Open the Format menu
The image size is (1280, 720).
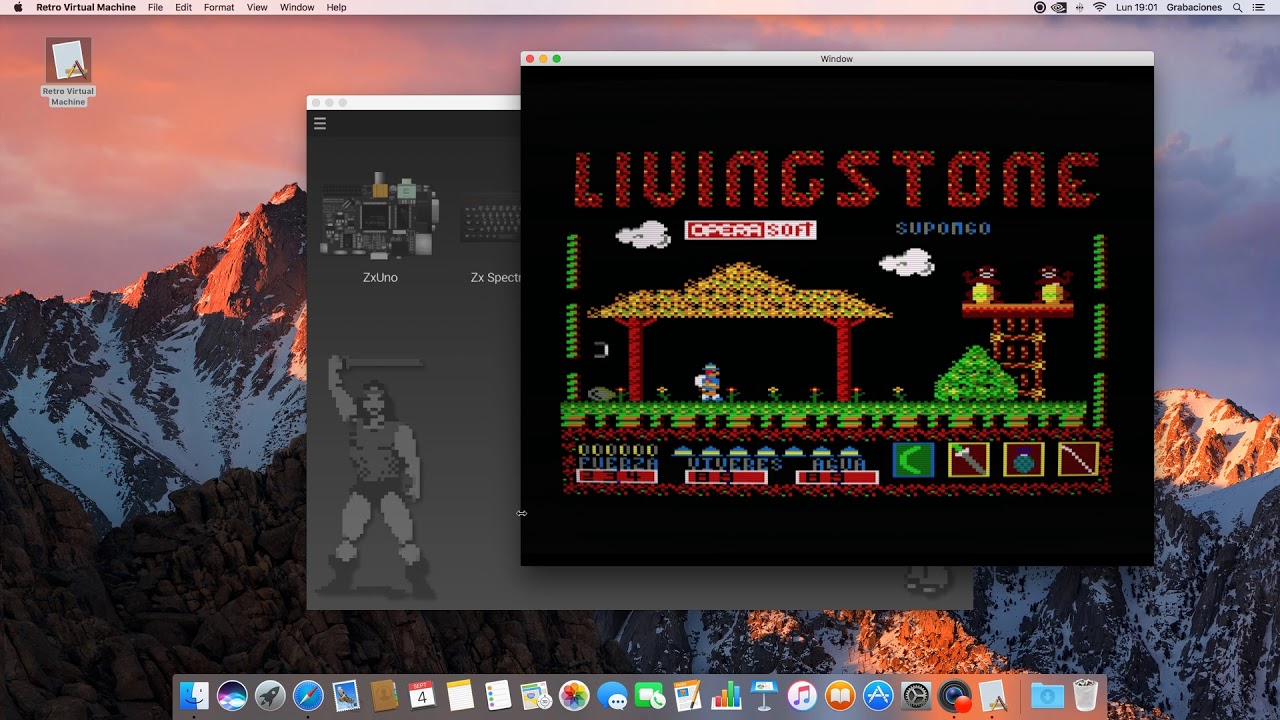[219, 7]
